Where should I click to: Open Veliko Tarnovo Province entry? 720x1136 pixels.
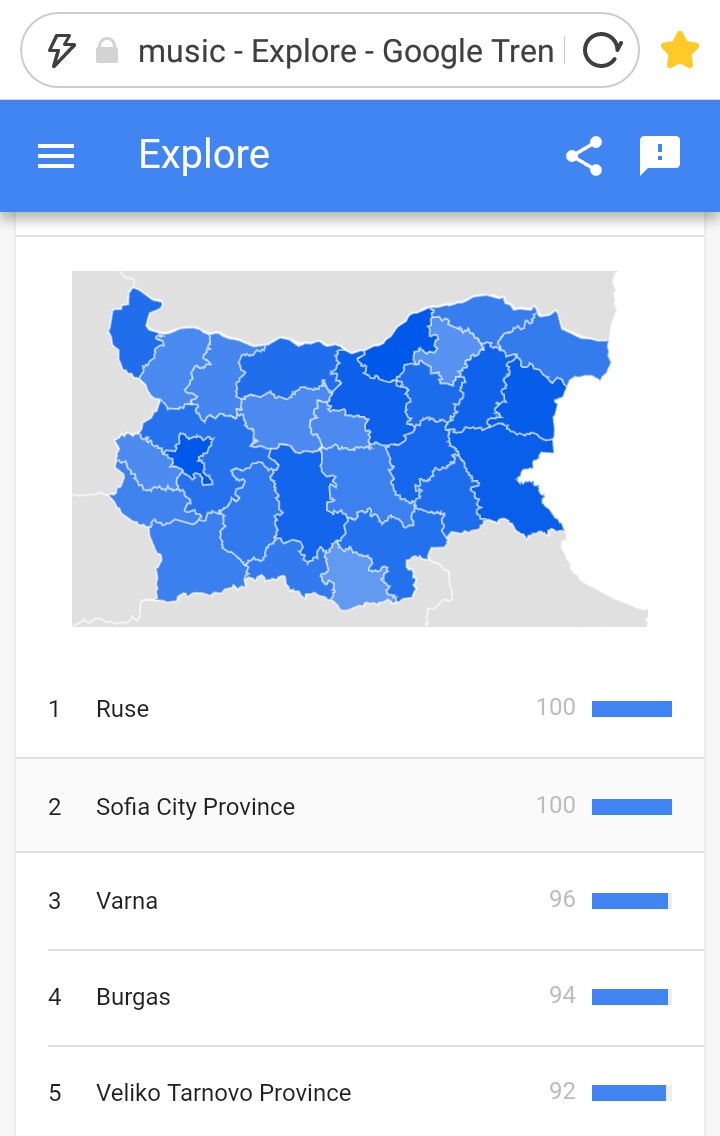[360, 1092]
